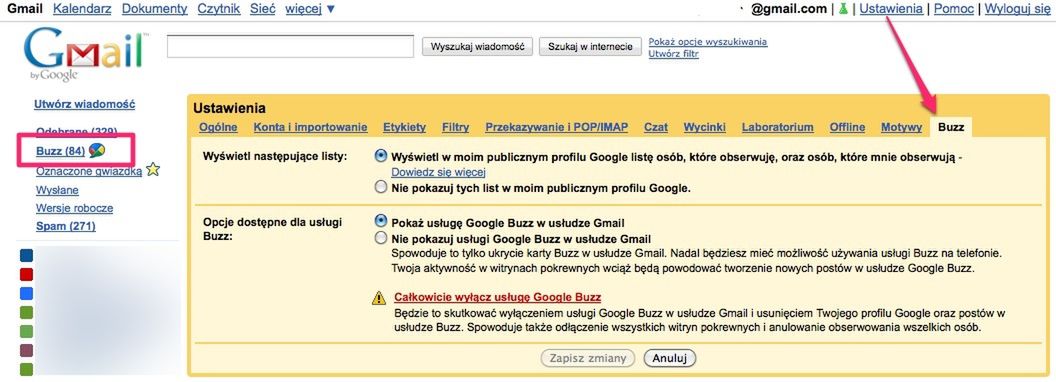Image resolution: width=1056 pixels, height=382 pixels.
Task: Click 'Utwórz wiadomość' to compose mail
Action: pos(84,104)
